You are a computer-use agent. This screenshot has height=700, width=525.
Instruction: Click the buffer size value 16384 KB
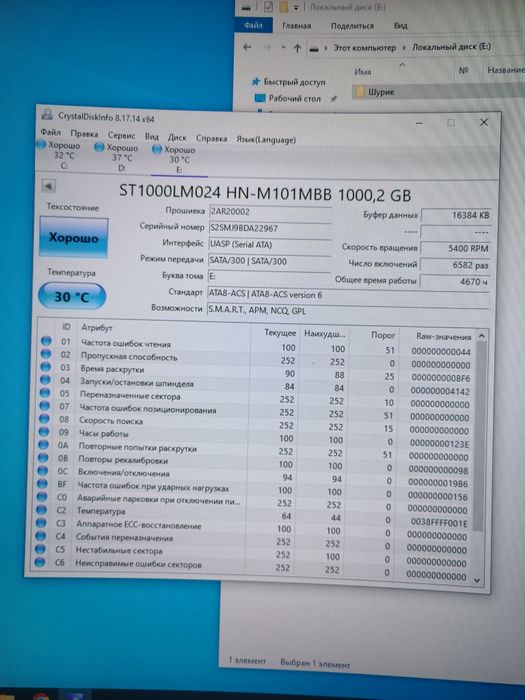[455, 215]
